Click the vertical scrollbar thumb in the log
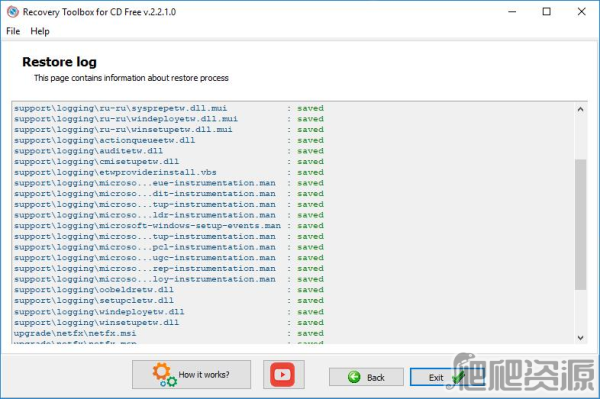The height and width of the screenshot is (399, 600). [x=580, y=224]
